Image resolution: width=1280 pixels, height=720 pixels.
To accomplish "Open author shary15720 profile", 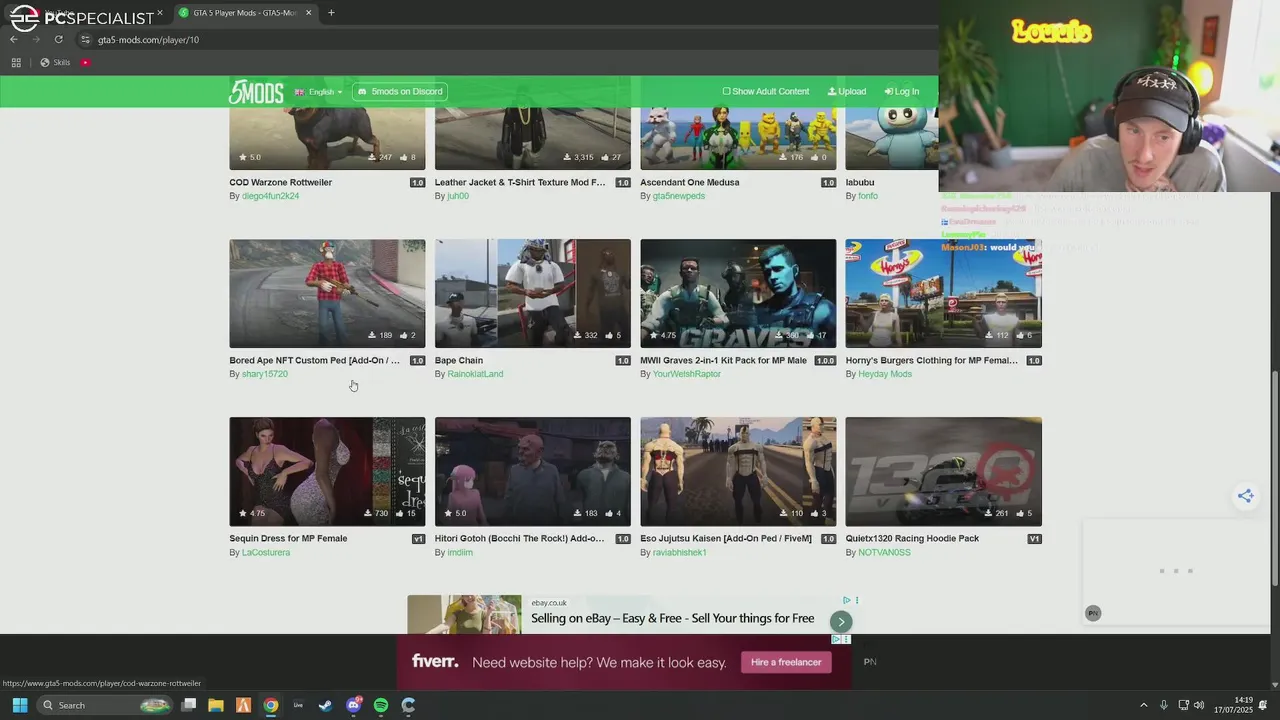I will 265,374.
